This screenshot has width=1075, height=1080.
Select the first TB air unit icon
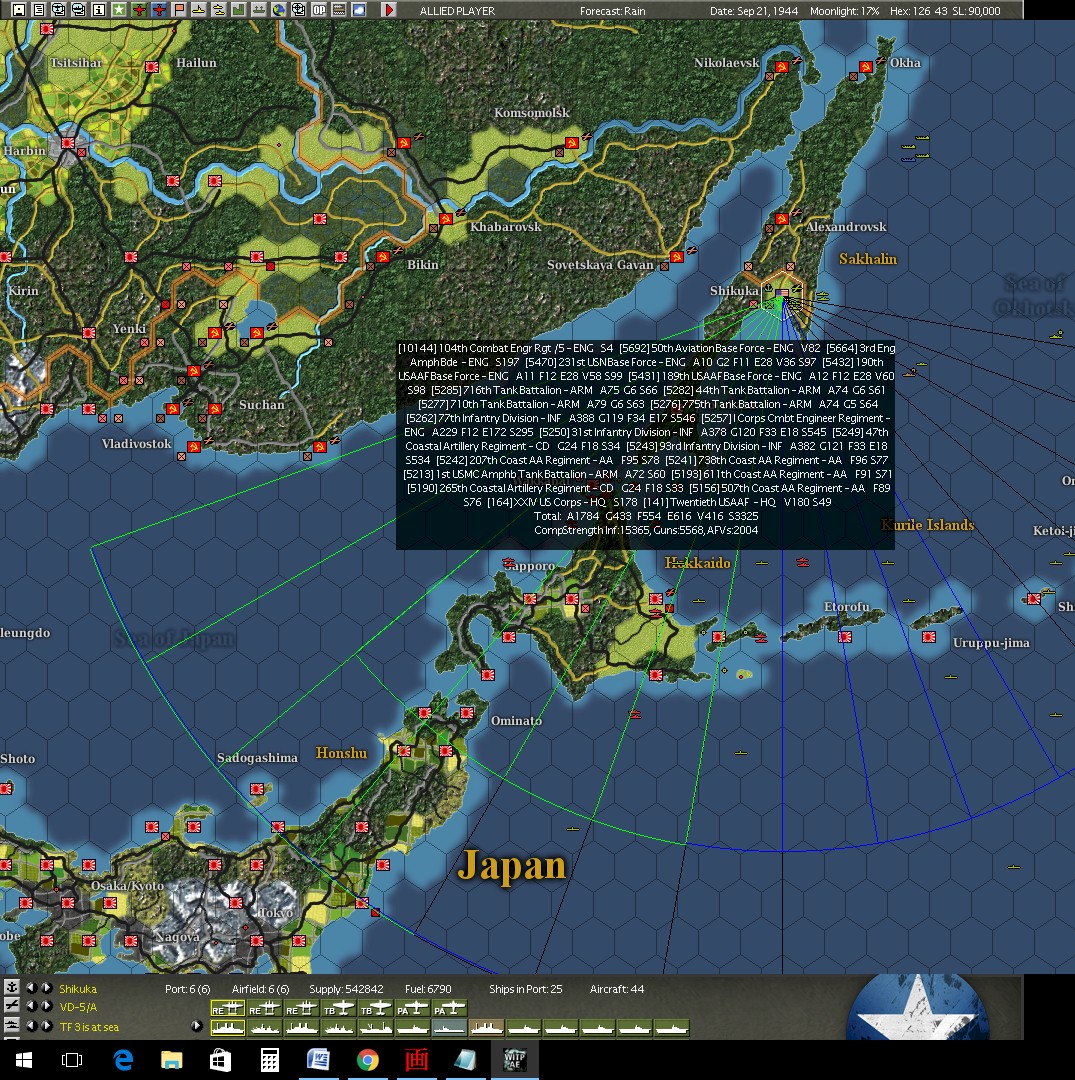click(339, 1008)
